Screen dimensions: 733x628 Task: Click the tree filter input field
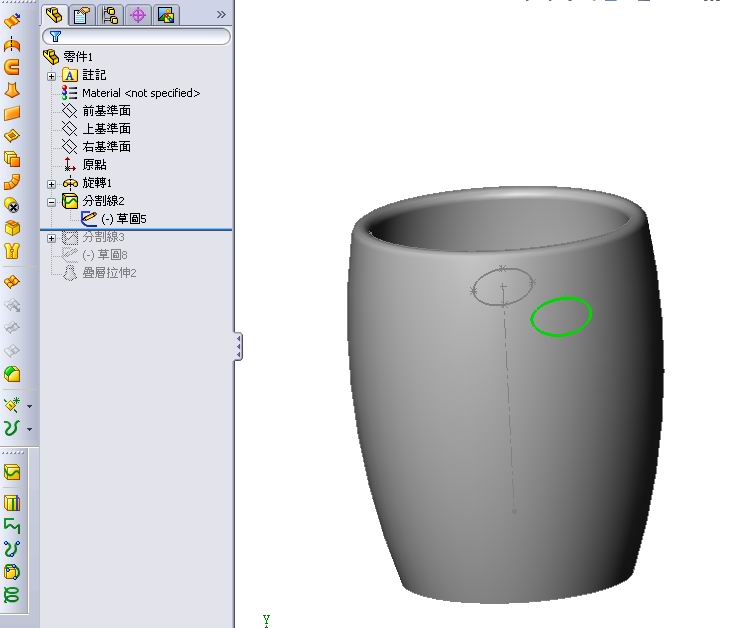tap(136, 36)
